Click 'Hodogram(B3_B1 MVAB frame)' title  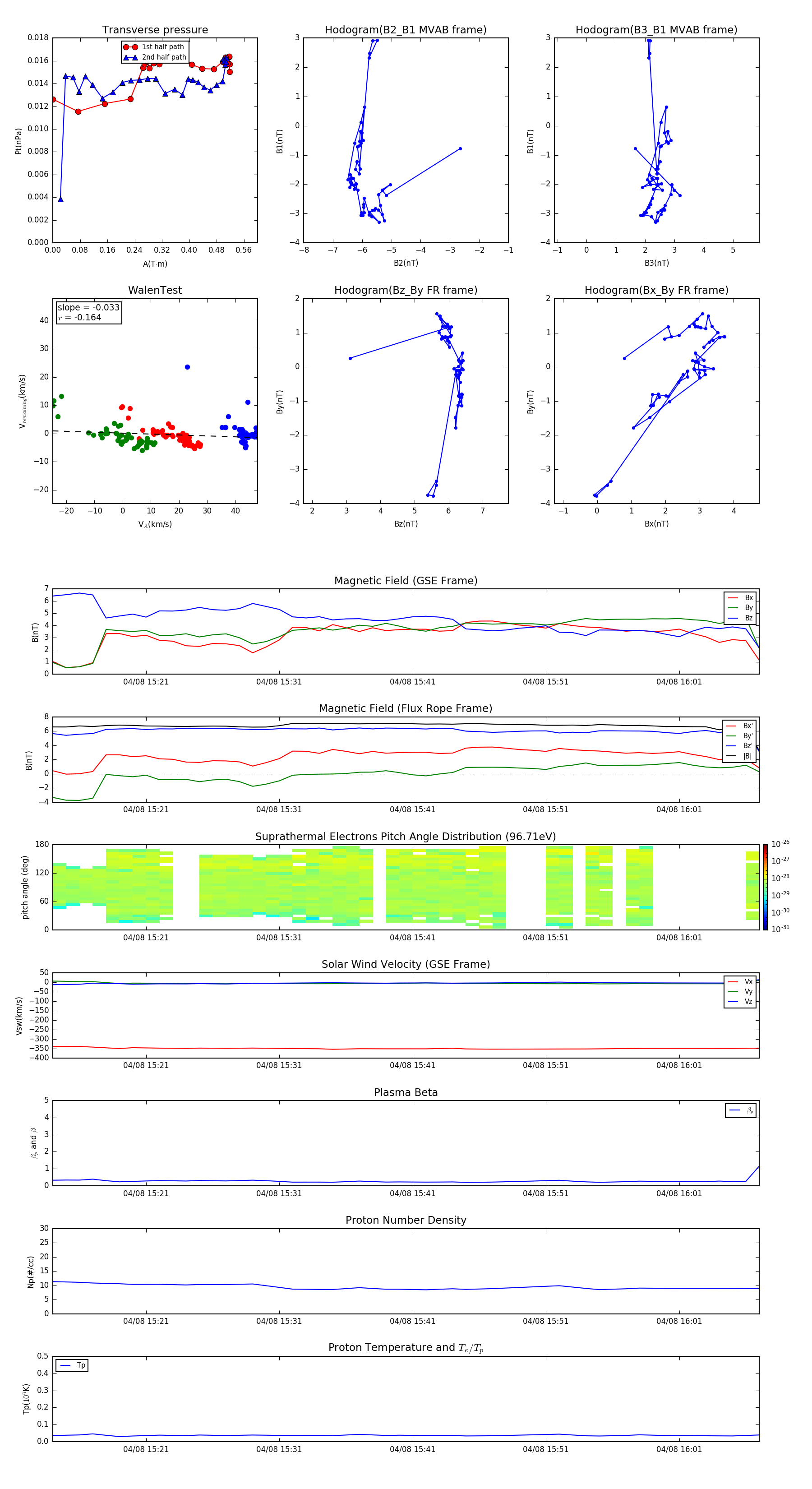point(656,30)
